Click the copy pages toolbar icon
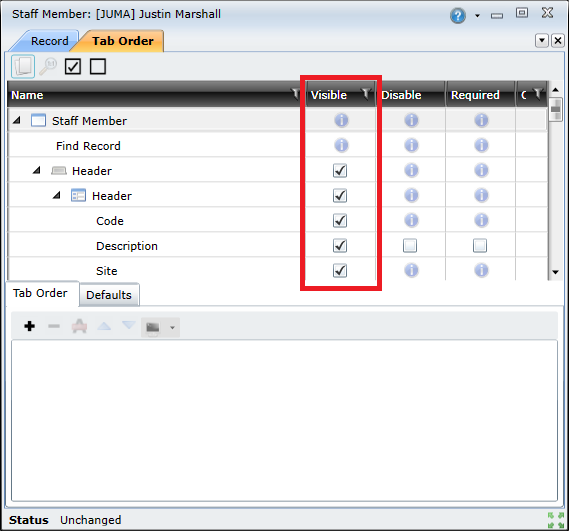Screen dimensions: 569x531 (23, 66)
